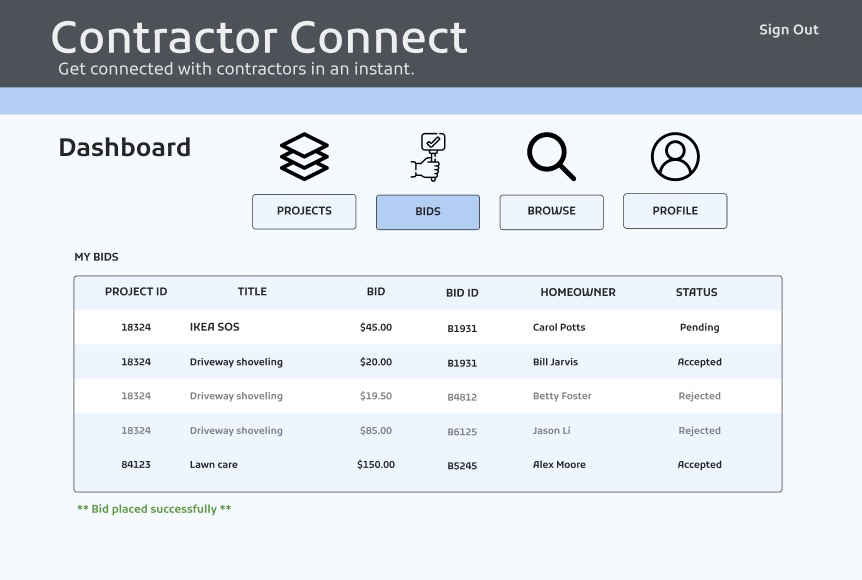Screen dimensions: 862x580
Task: Sort by the Project ID column header
Action: click(136, 292)
